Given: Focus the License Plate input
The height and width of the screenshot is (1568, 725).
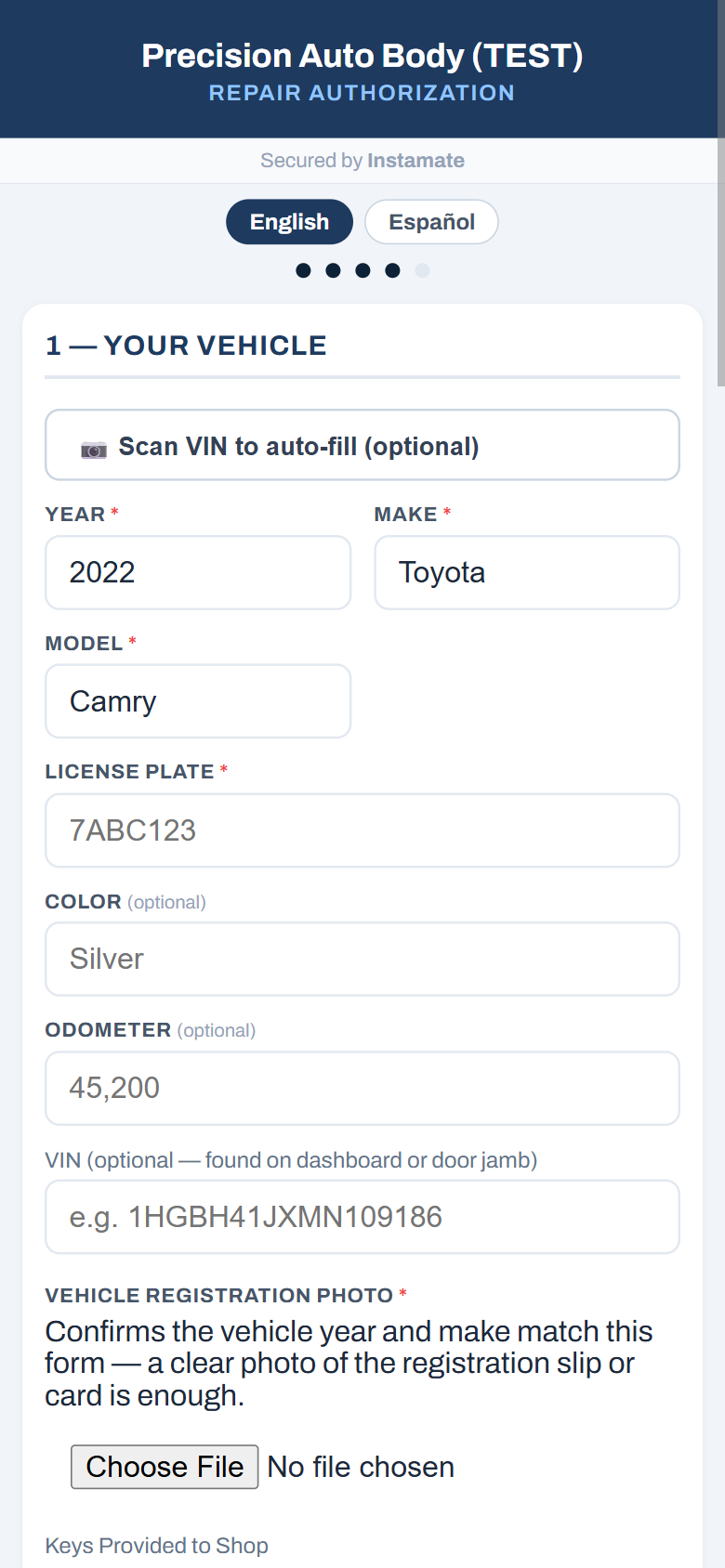Looking at the screenshot, I should pyautogui.click(x=362, y=830).
